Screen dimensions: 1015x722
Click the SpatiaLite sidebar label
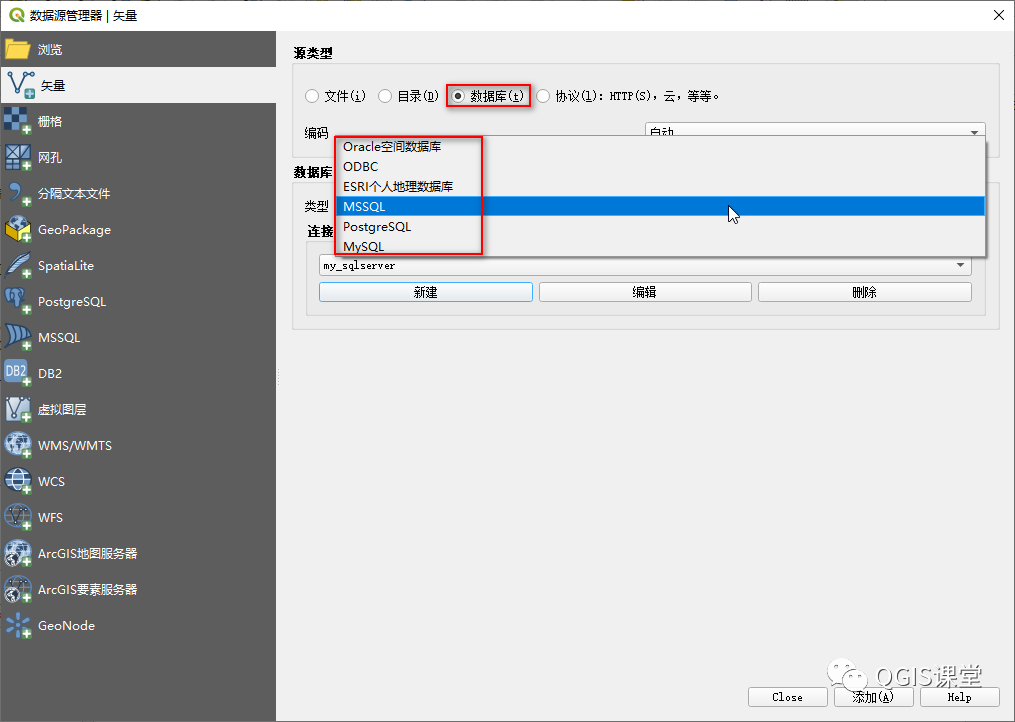(x=66, y=265)
